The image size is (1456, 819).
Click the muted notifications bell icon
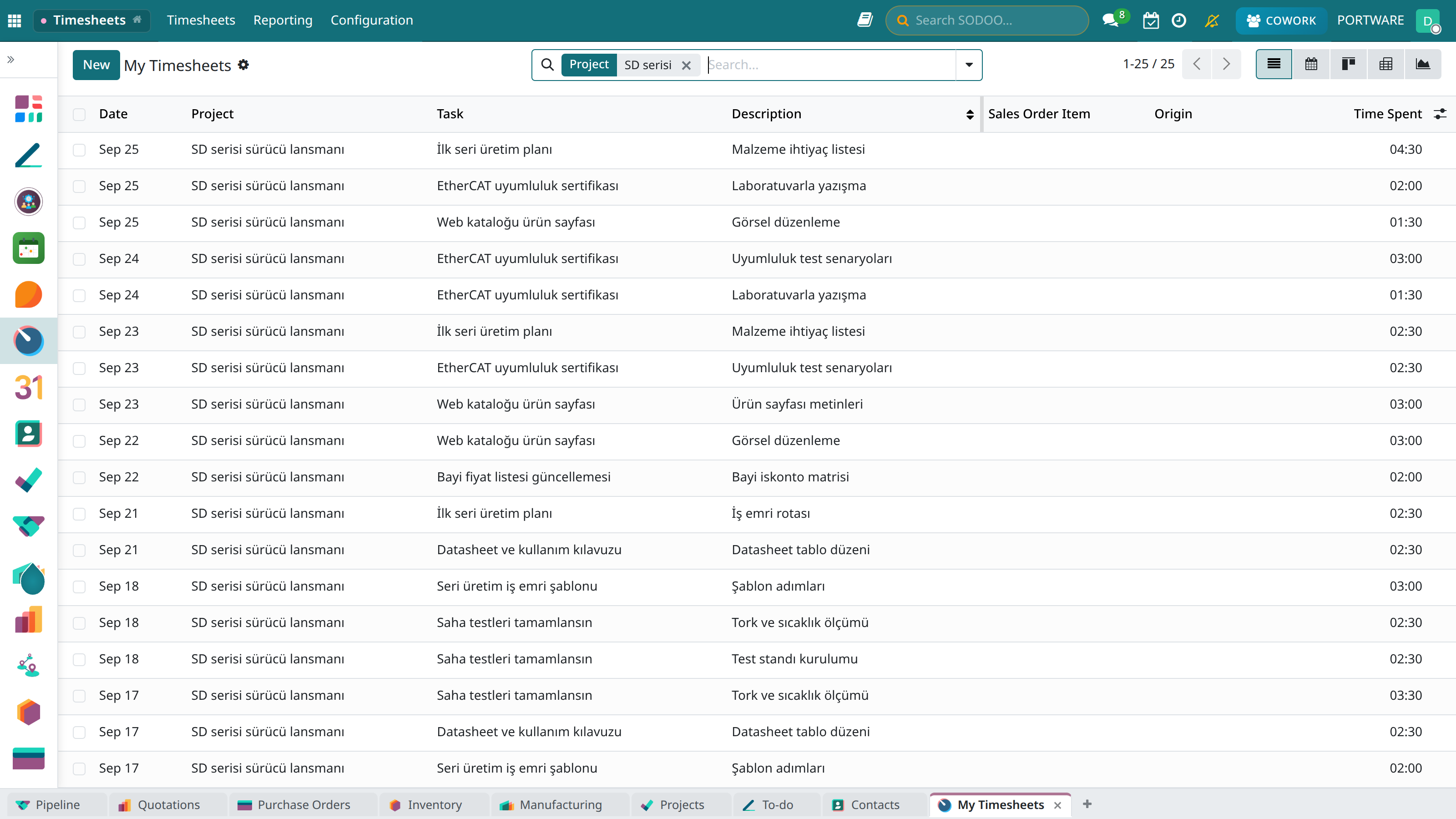(1211, 20)
